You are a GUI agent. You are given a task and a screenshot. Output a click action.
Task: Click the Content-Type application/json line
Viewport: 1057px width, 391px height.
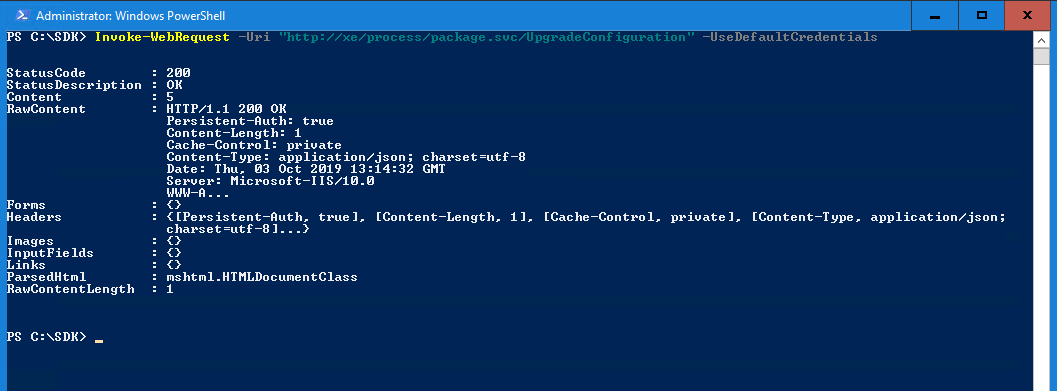coord(346,157)
